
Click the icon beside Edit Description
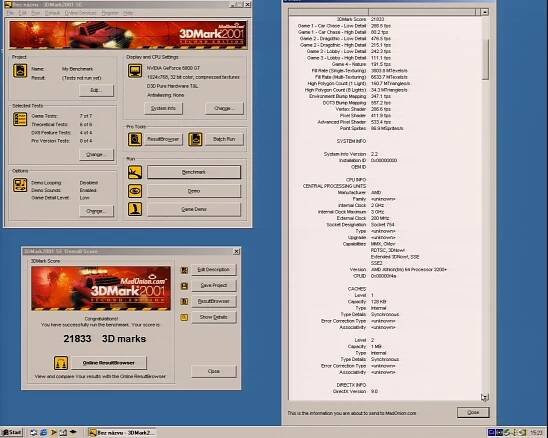click(184, 270)
